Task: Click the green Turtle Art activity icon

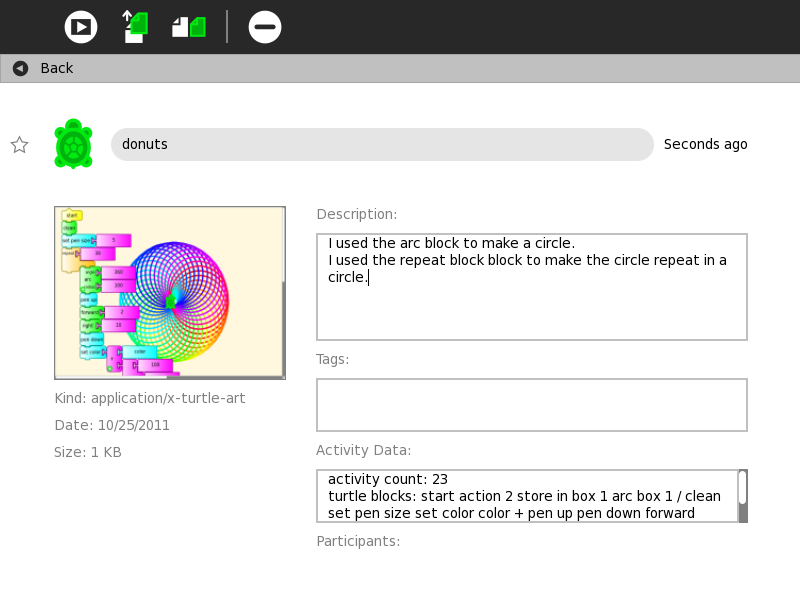Action: coord(73,144)
